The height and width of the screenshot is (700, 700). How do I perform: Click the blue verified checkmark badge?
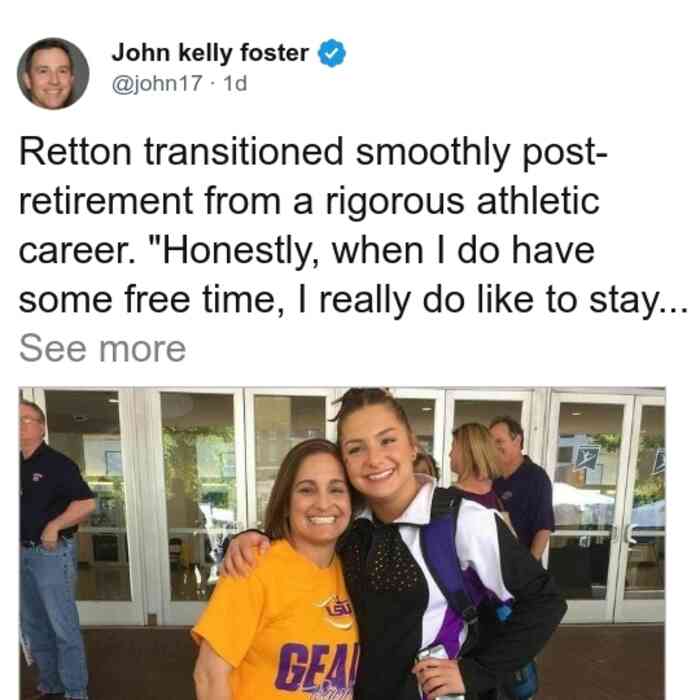pyautogui.click(x=332, y=53)
